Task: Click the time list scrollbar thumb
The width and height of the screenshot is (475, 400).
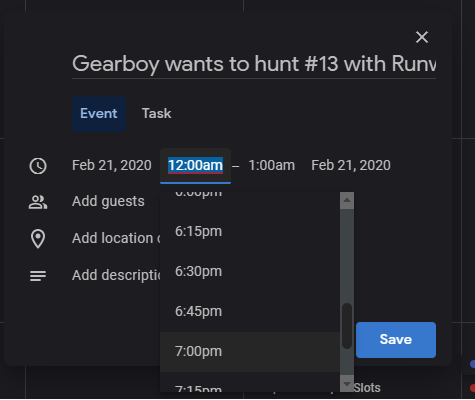Action: tap(347, 326)
